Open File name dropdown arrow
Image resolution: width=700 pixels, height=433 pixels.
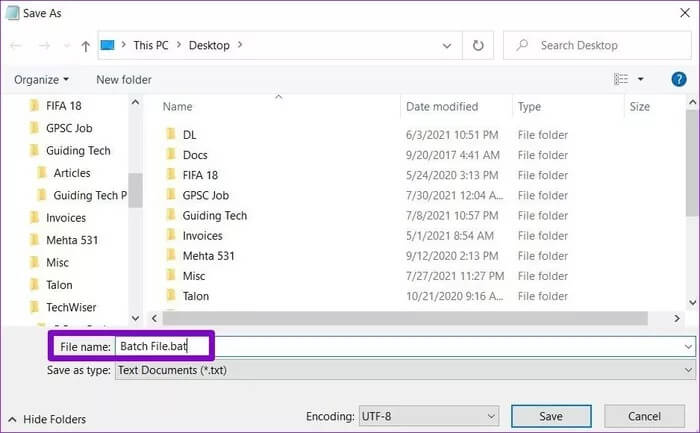[x=688, y=346]
